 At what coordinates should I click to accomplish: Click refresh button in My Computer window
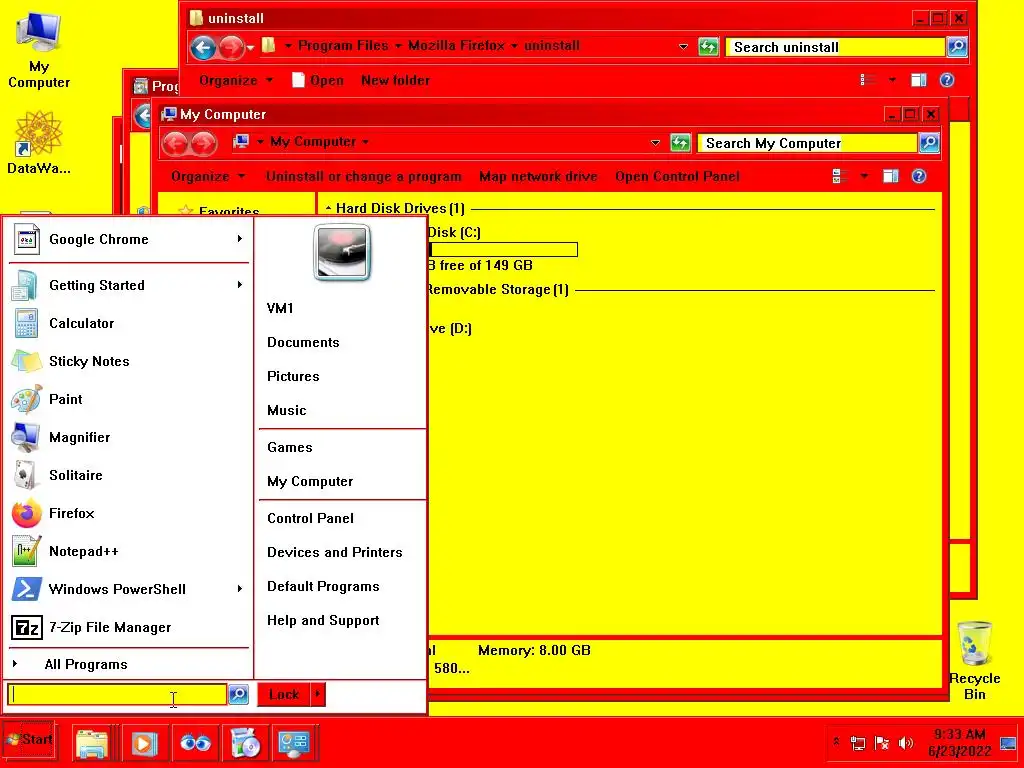click(x=680, y=143)
